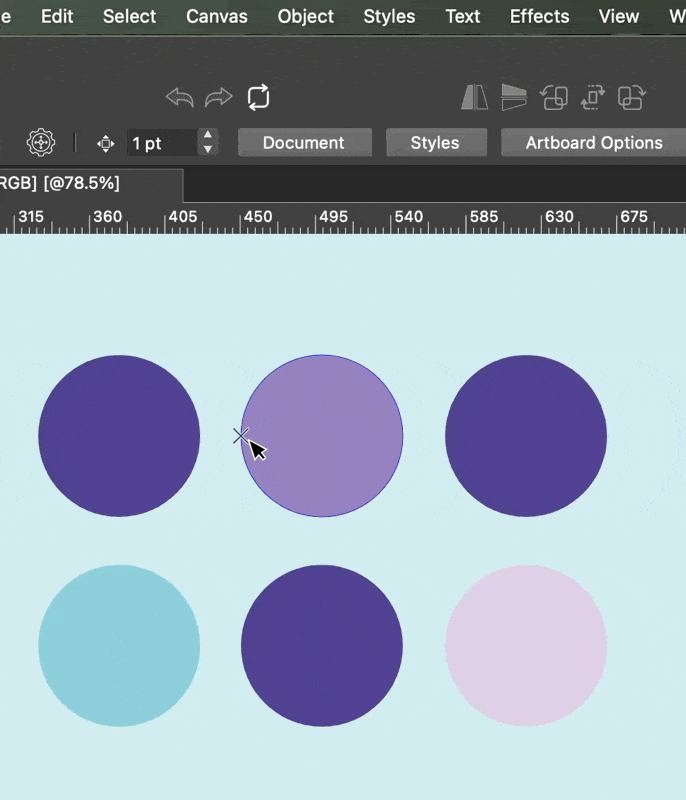686x800 pixels.
Task: Increase nudge value with stepper up arrow
Action: 207,136
